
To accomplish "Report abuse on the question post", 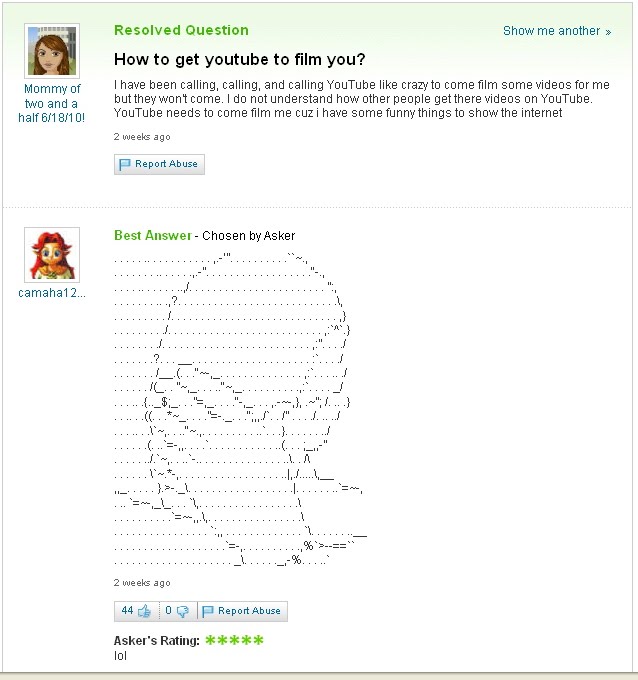I will [x=159, y=164].
